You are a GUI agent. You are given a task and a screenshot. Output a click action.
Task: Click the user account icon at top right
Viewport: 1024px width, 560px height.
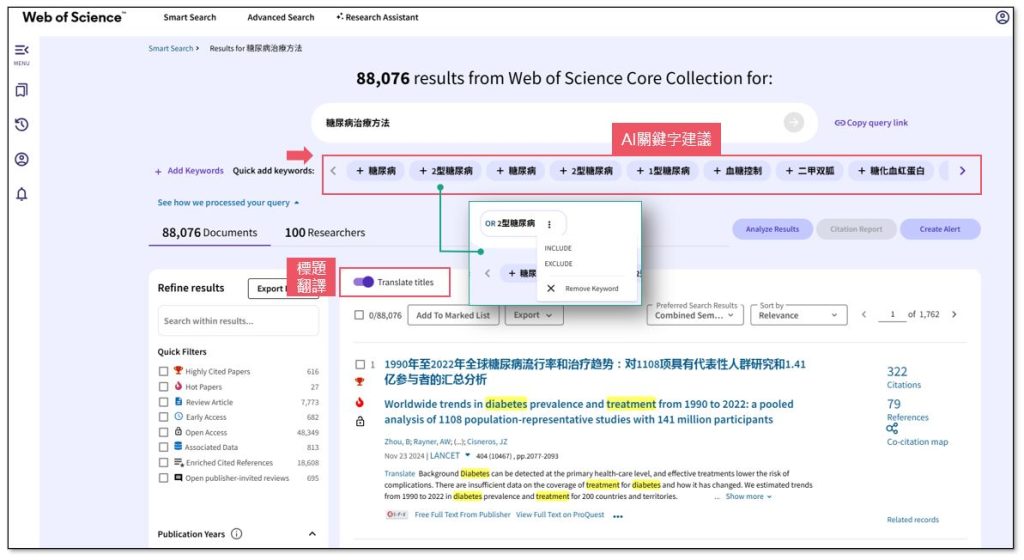tap(1002, 17)
